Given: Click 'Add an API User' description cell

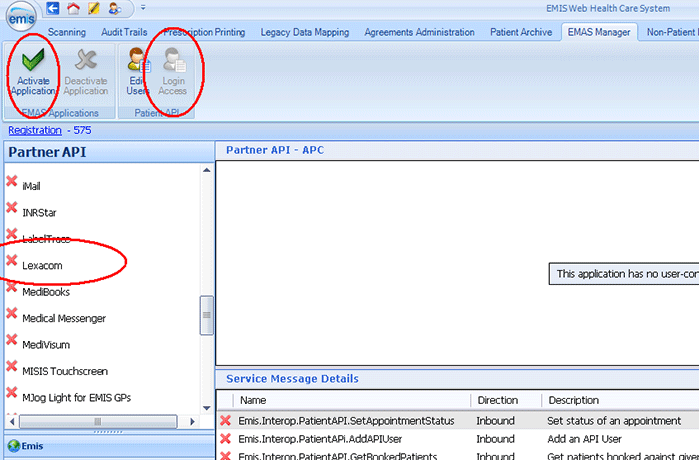Looking at the screenshot, I should point(584,439).
